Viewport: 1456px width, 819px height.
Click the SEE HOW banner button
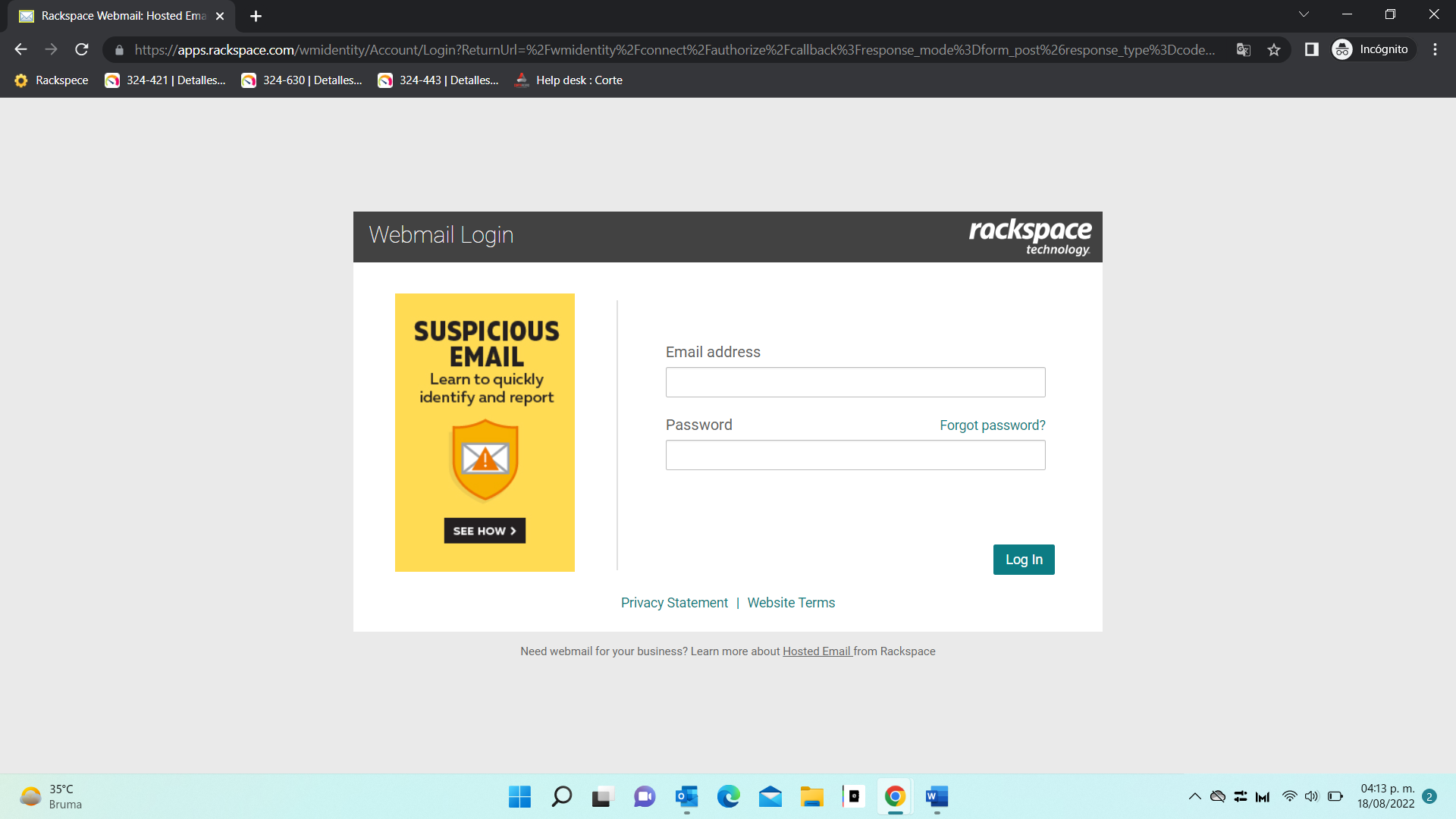[x=485, y=531]
